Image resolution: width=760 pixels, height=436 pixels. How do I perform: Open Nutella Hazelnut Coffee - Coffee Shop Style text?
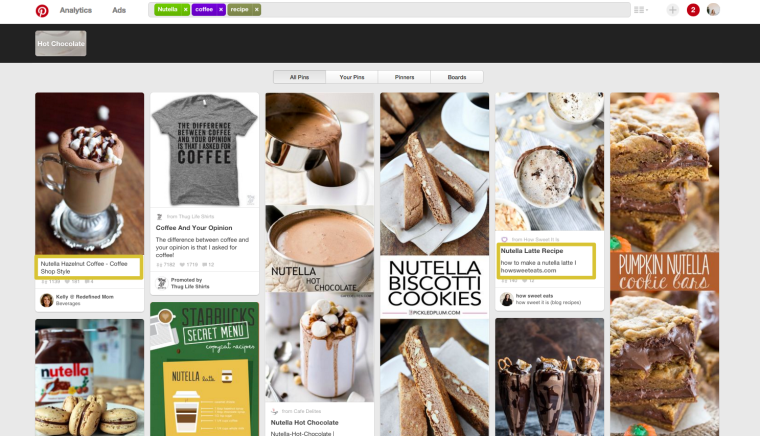pyautogui.click(x=84, y=267)
